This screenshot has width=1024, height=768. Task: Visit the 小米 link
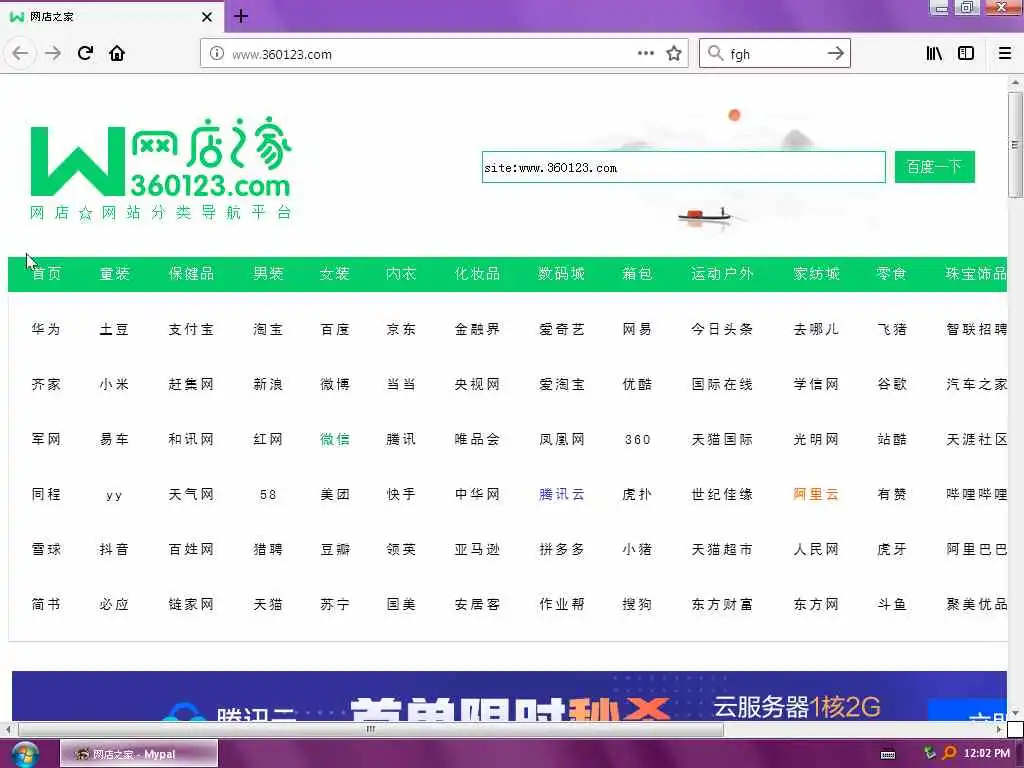pos(114,384)
